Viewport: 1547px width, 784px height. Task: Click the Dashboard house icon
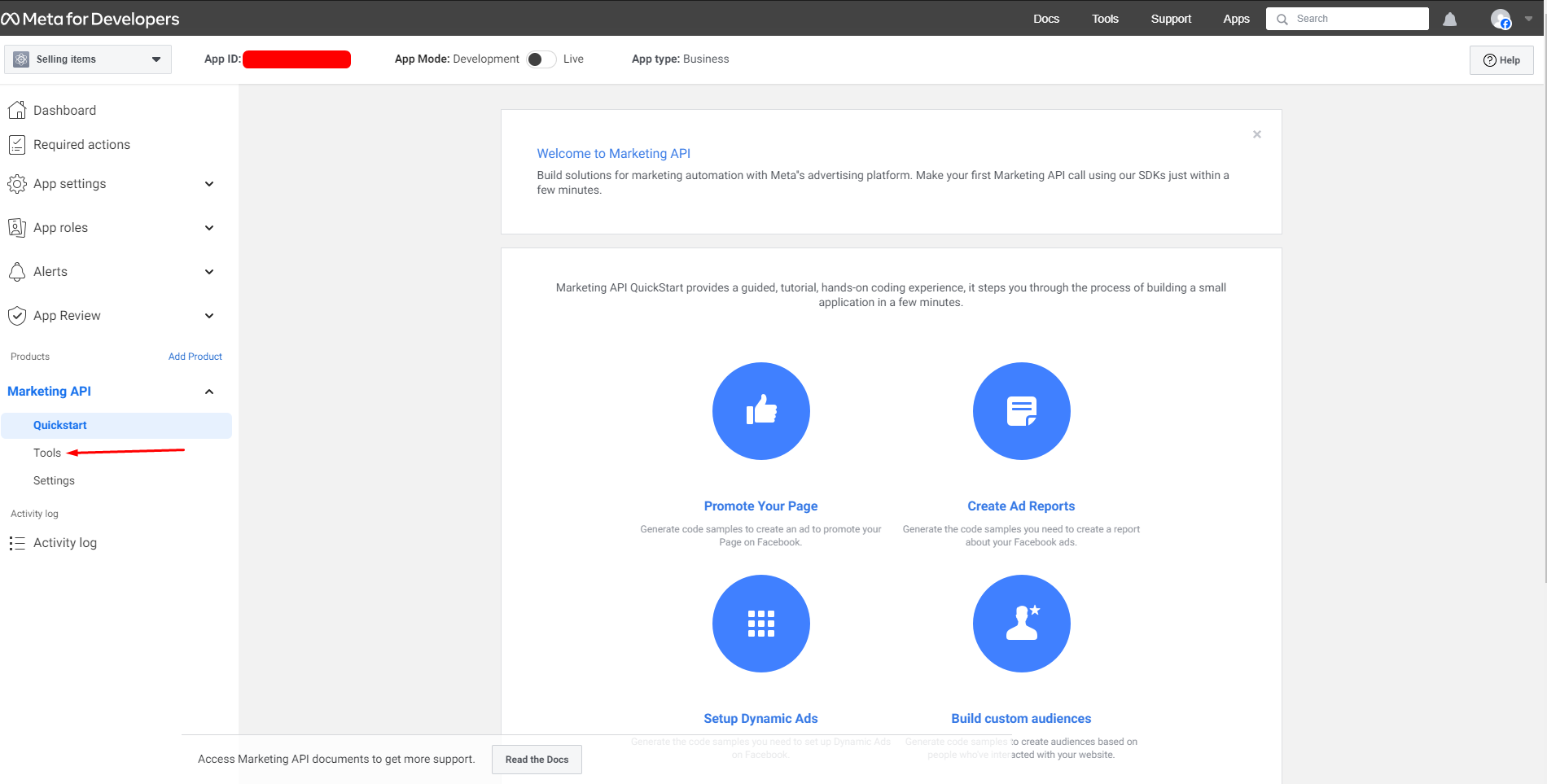pyautogui.click(x=17, y=110)
